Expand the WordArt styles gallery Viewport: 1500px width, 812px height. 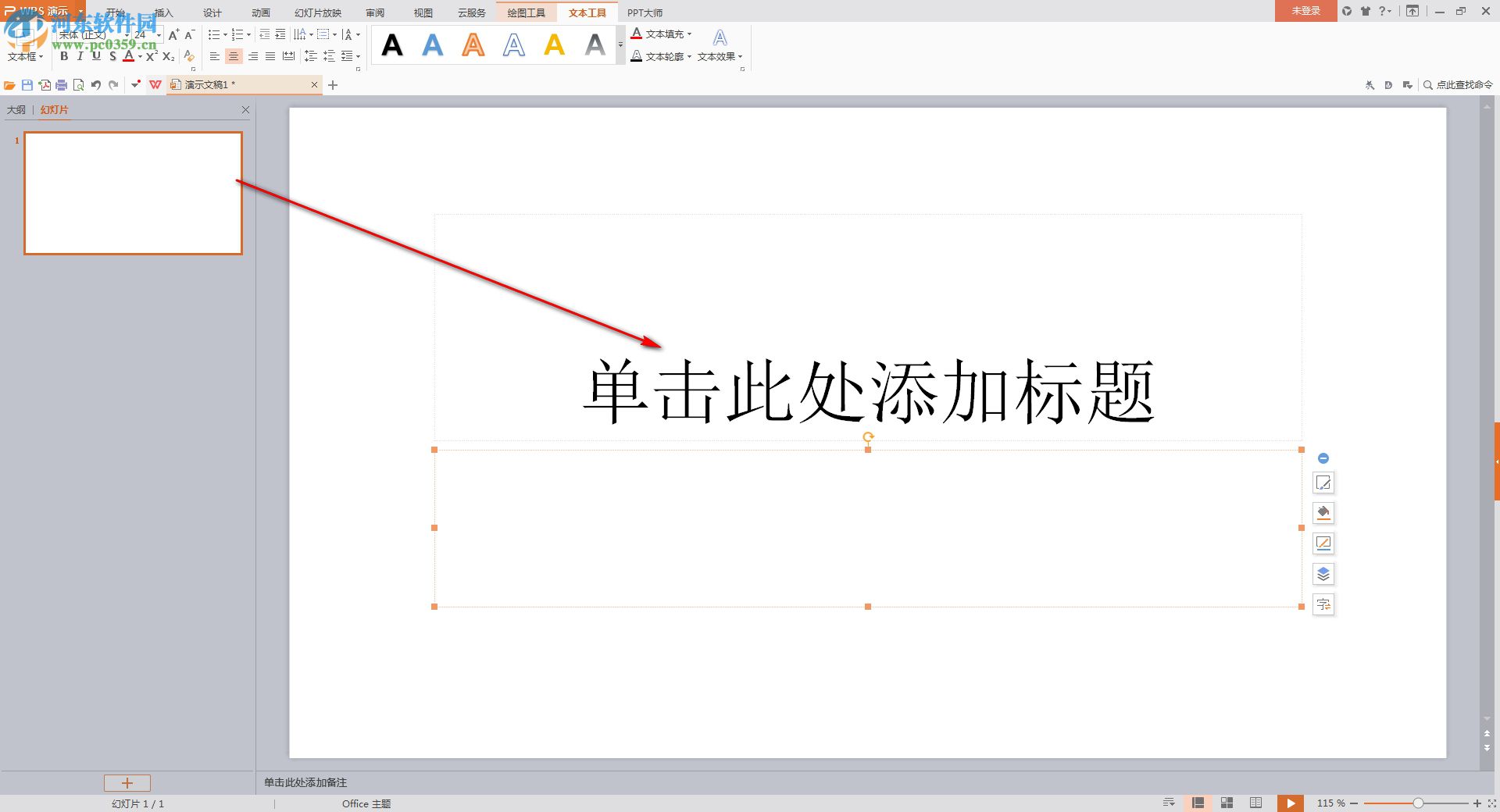tap(620, 45)
